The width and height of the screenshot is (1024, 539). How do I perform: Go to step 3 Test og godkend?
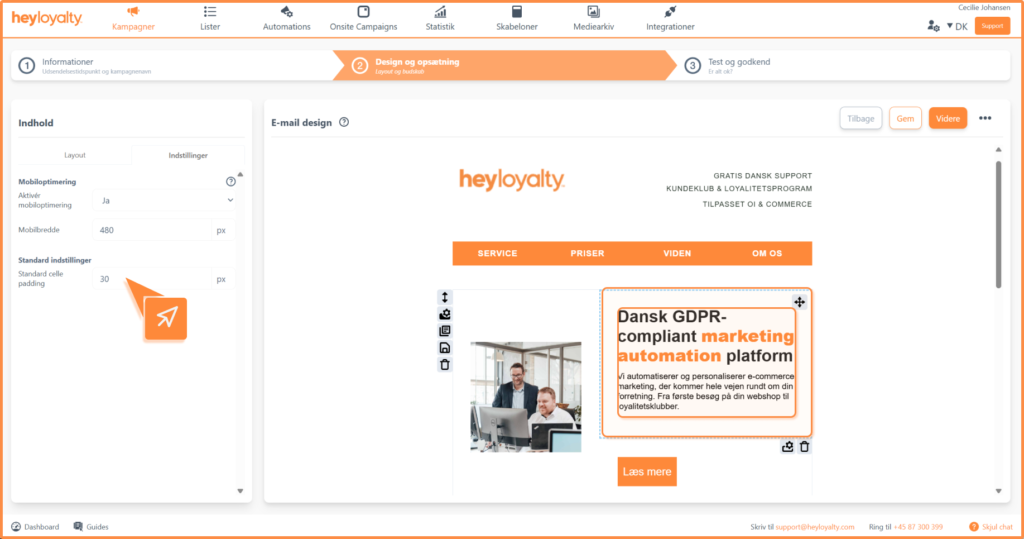[x=738, y=65]
